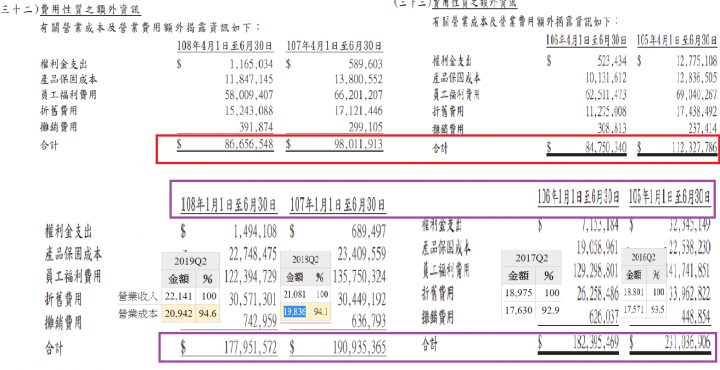Viewport: 720px width, 370px height.
Task: Click the value 742,959
Action: [260, 321]
